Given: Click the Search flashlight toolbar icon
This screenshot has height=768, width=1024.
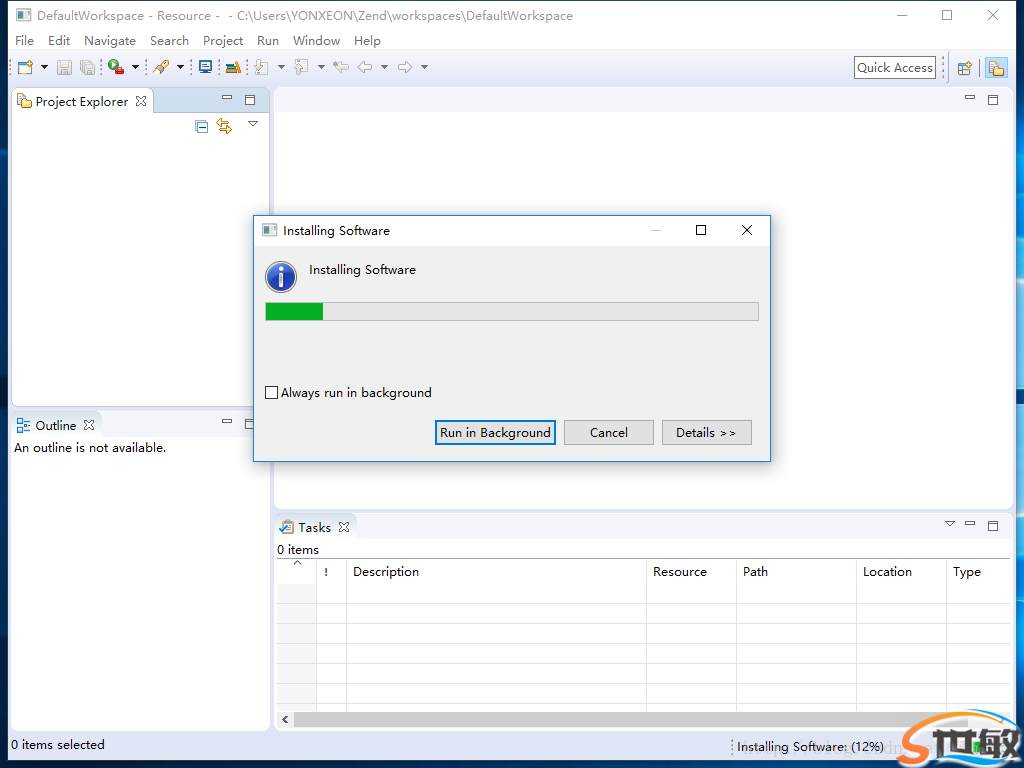Looking at the screenshot, I should (161, 67).
